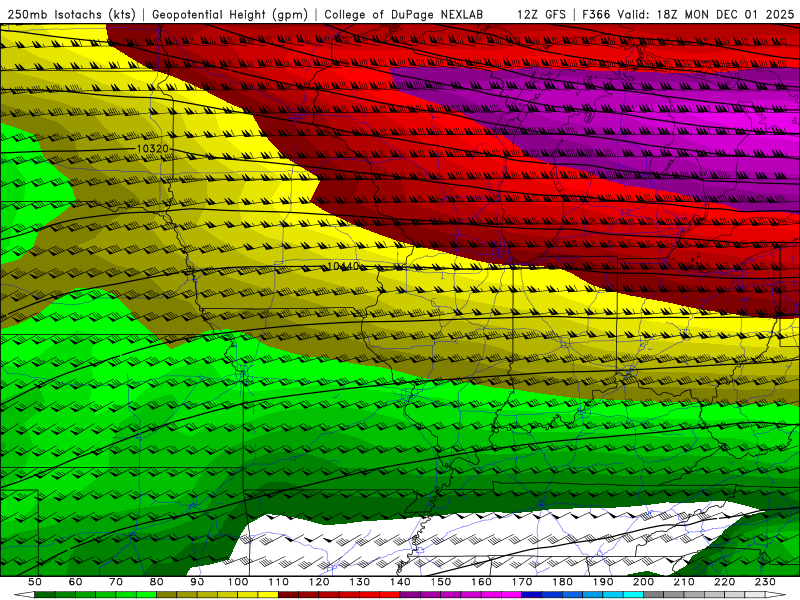Click 'Valid: 18Z MON DEC 01 2025' text
Screen dimensions: 800x600
(x=706, y=14)
